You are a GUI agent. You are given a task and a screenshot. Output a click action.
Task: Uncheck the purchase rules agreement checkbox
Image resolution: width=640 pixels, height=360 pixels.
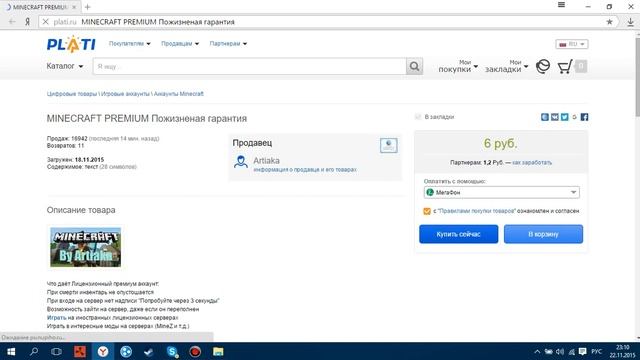427,211
